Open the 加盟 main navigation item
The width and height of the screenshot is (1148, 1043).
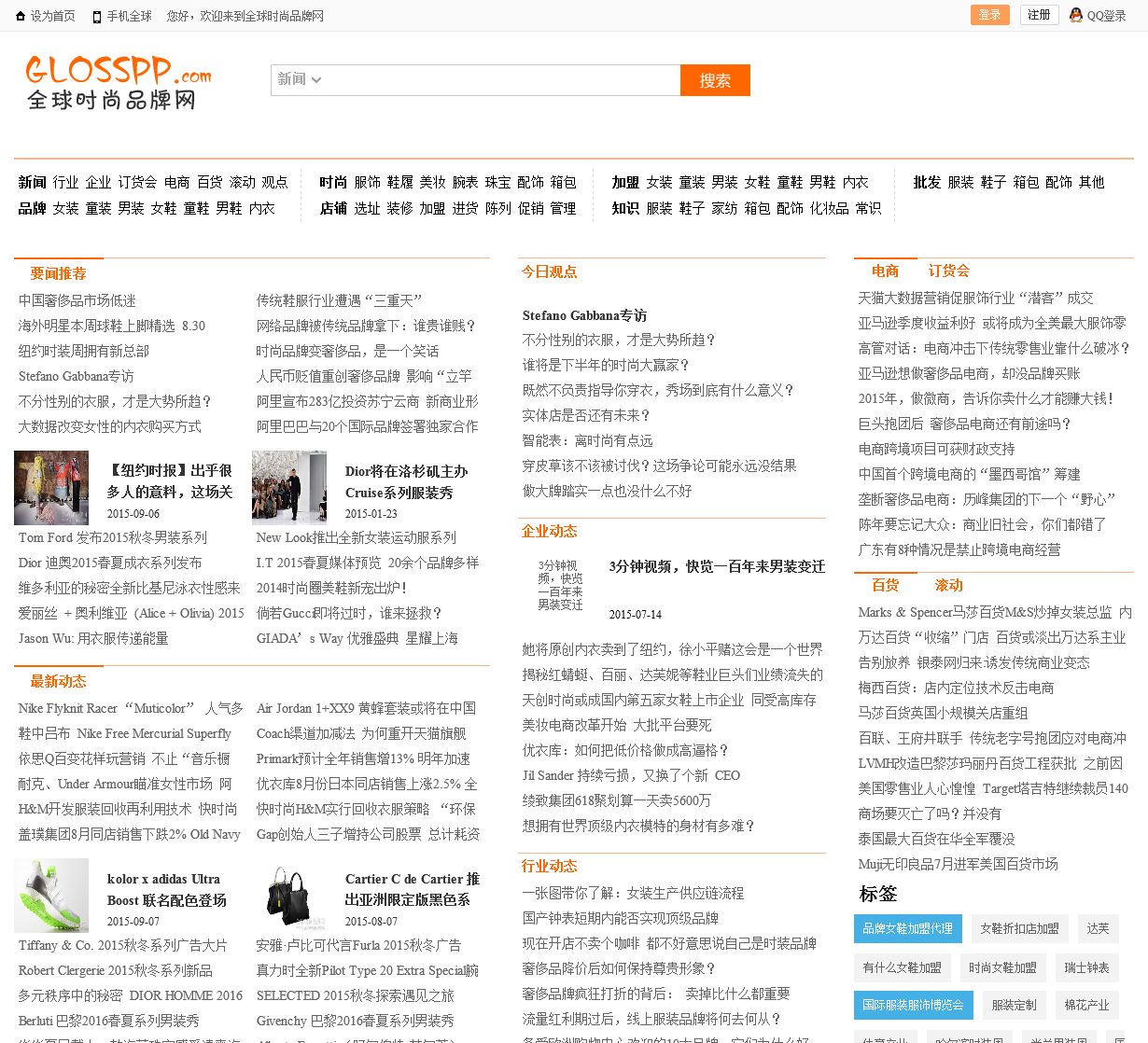625,182
